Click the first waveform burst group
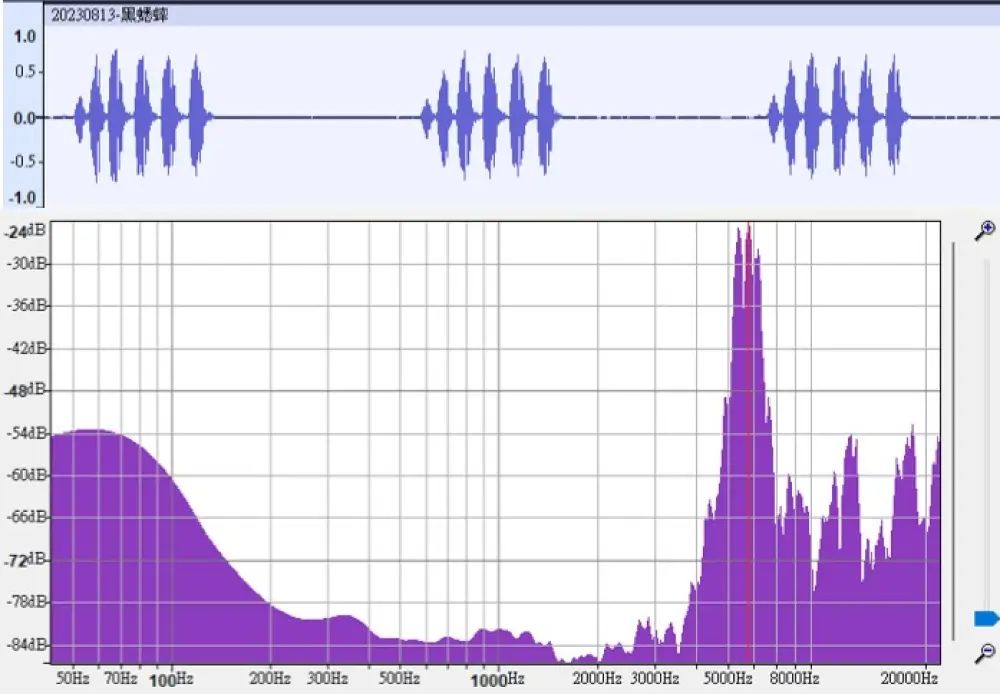The width and height of the screenshot is (1000, 694). point(141,117)
